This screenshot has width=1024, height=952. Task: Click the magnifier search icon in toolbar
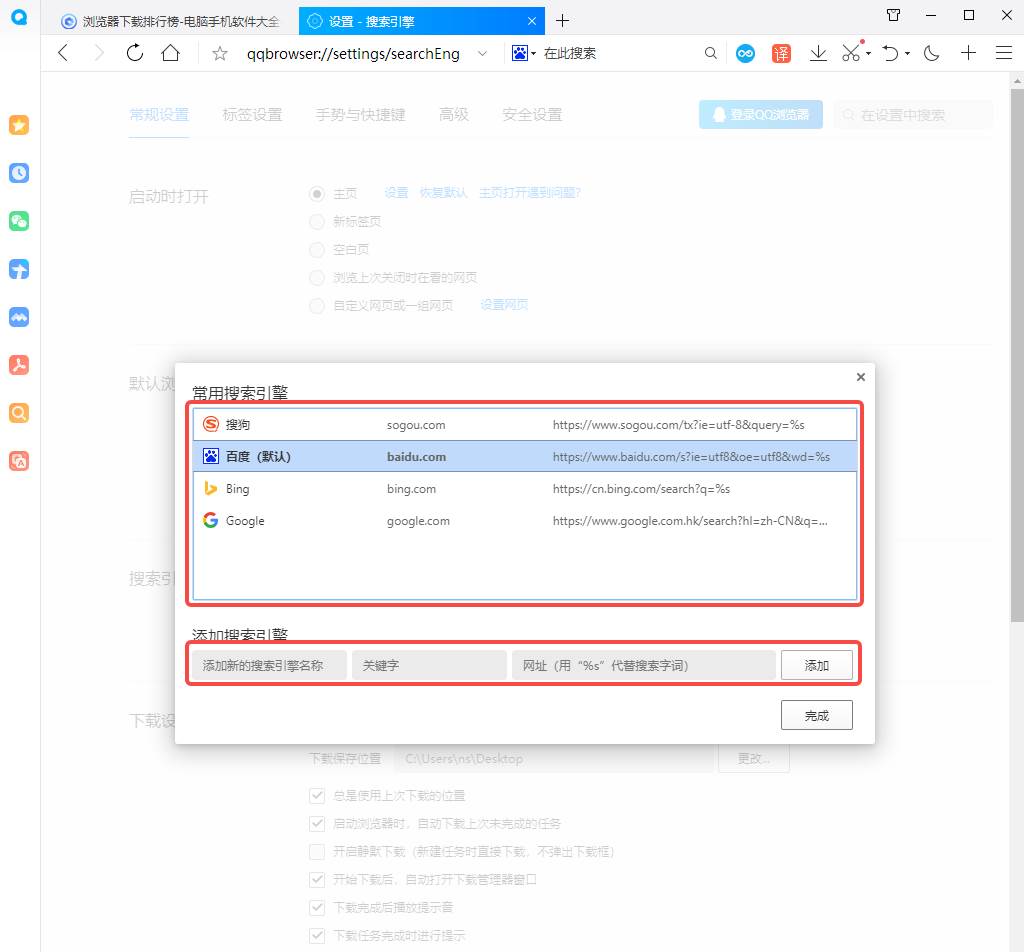pos(711,54)
